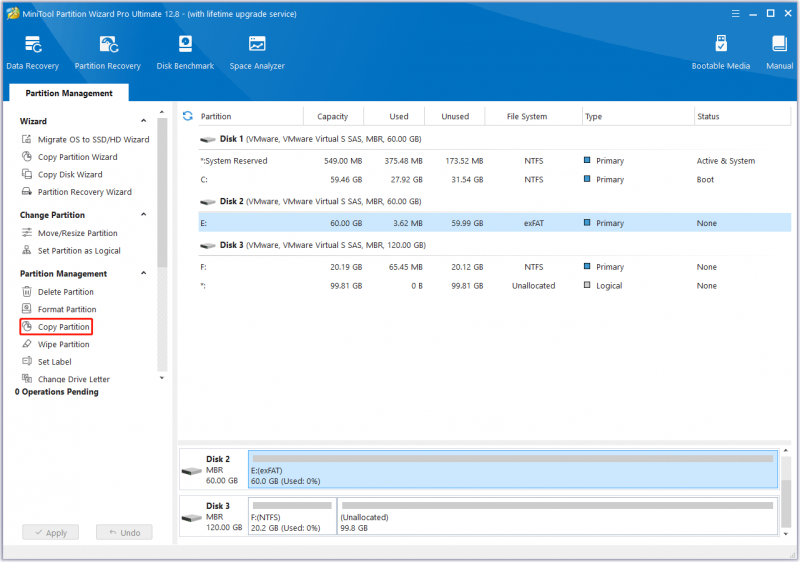800x562 pixels.
Task: Sort by the Capacity column header
Action: coord(333,116)
